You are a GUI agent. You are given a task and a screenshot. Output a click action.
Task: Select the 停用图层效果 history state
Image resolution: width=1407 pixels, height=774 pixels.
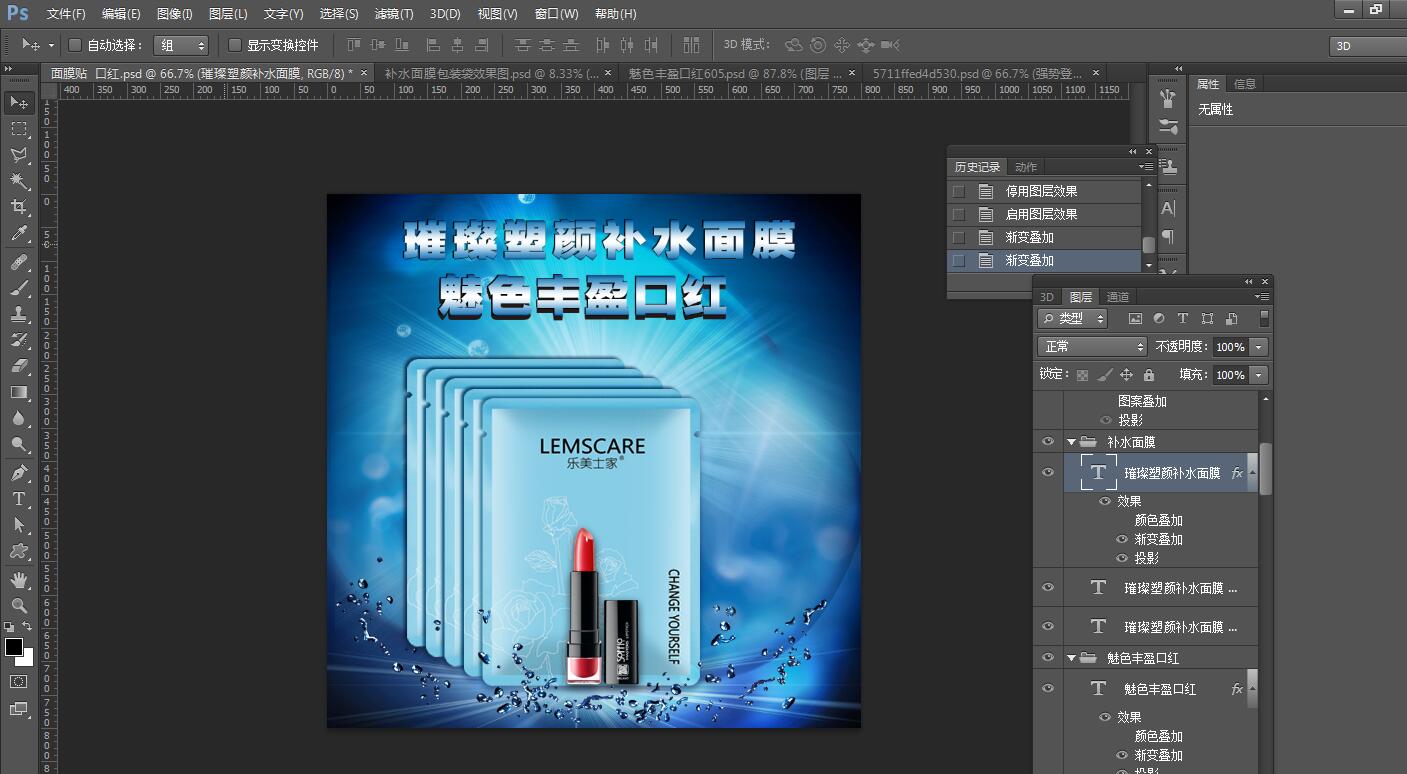(1044, 191)
